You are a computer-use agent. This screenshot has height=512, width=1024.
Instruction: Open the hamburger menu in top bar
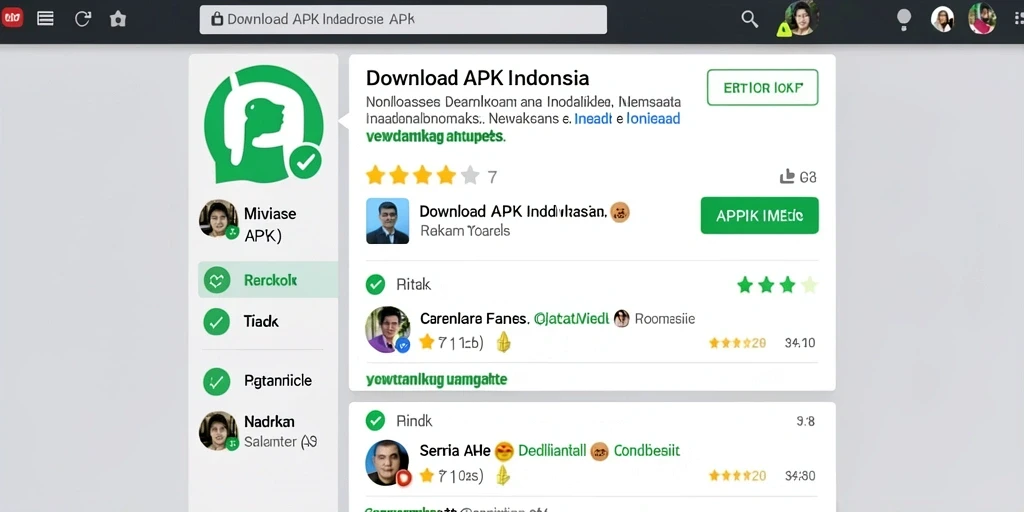46,18
